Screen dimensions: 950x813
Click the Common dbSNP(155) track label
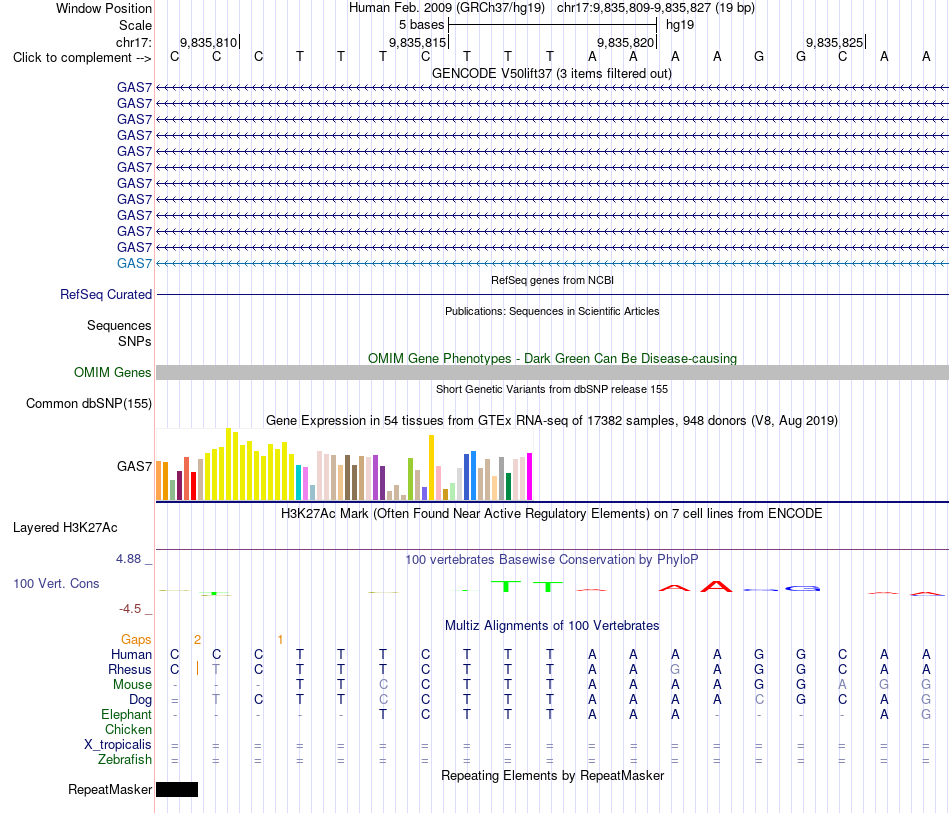click(x=89, y=403)
